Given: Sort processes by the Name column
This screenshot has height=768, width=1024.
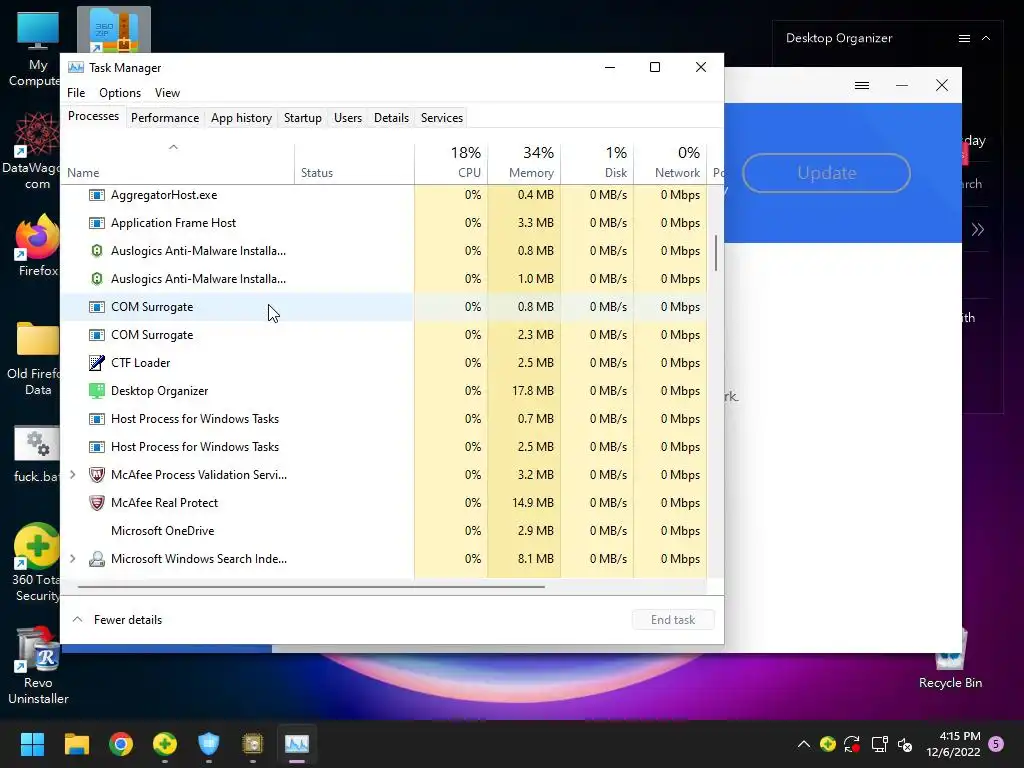Looking at the screenshot, I should (177, 164).
